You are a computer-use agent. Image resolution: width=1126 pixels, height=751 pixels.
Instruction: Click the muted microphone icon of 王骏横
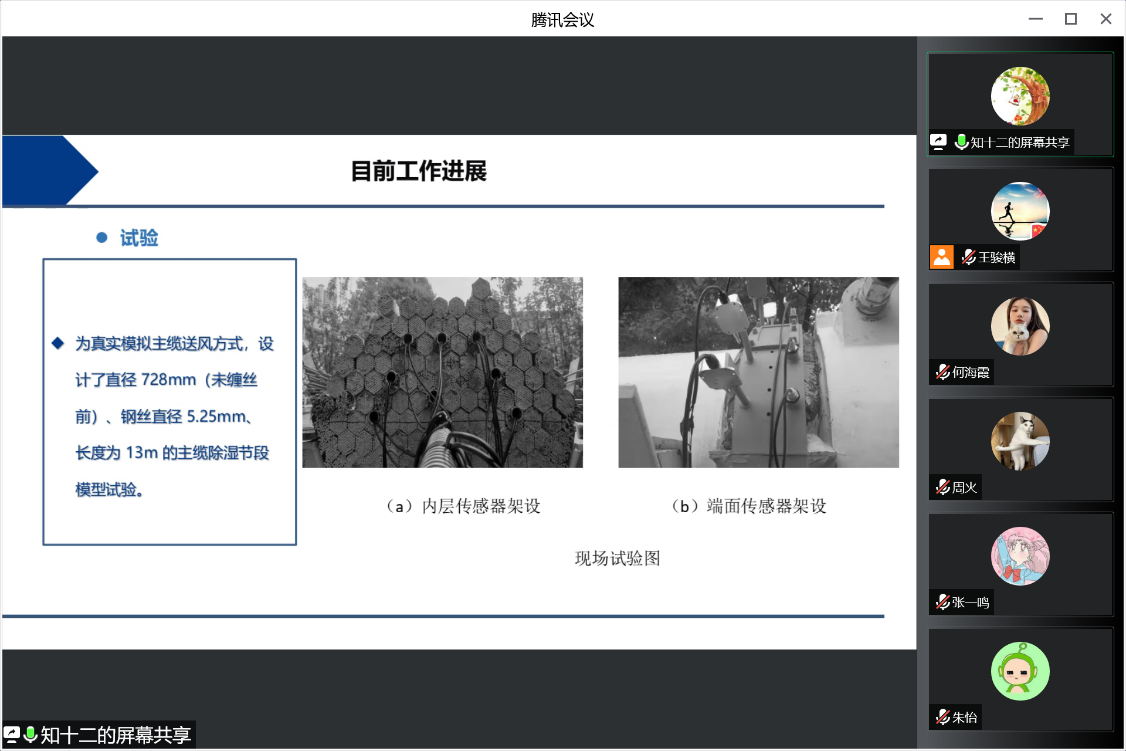tap(968, 257)
